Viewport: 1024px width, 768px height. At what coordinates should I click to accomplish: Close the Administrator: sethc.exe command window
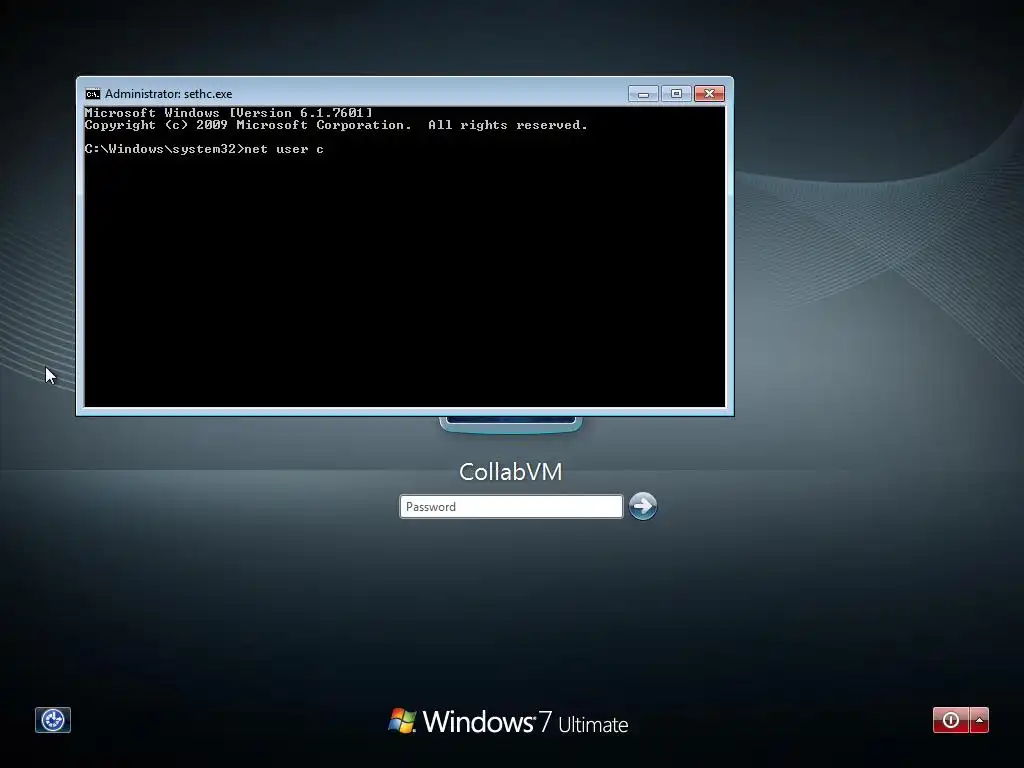[x=710, y=94]
